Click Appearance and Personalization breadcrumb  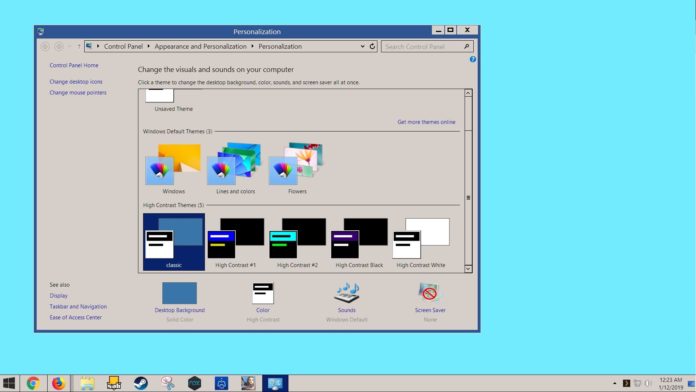(200, 46)
